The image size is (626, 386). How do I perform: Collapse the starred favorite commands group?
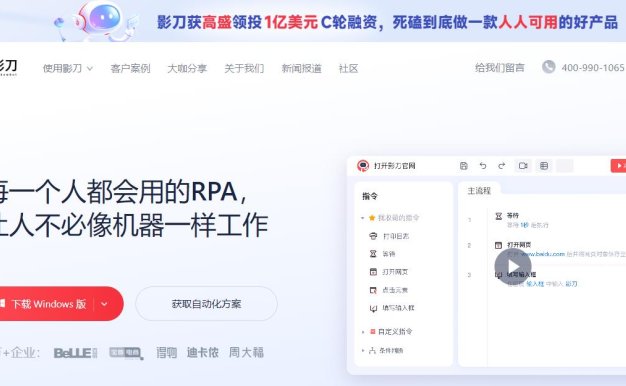[363, 218]
